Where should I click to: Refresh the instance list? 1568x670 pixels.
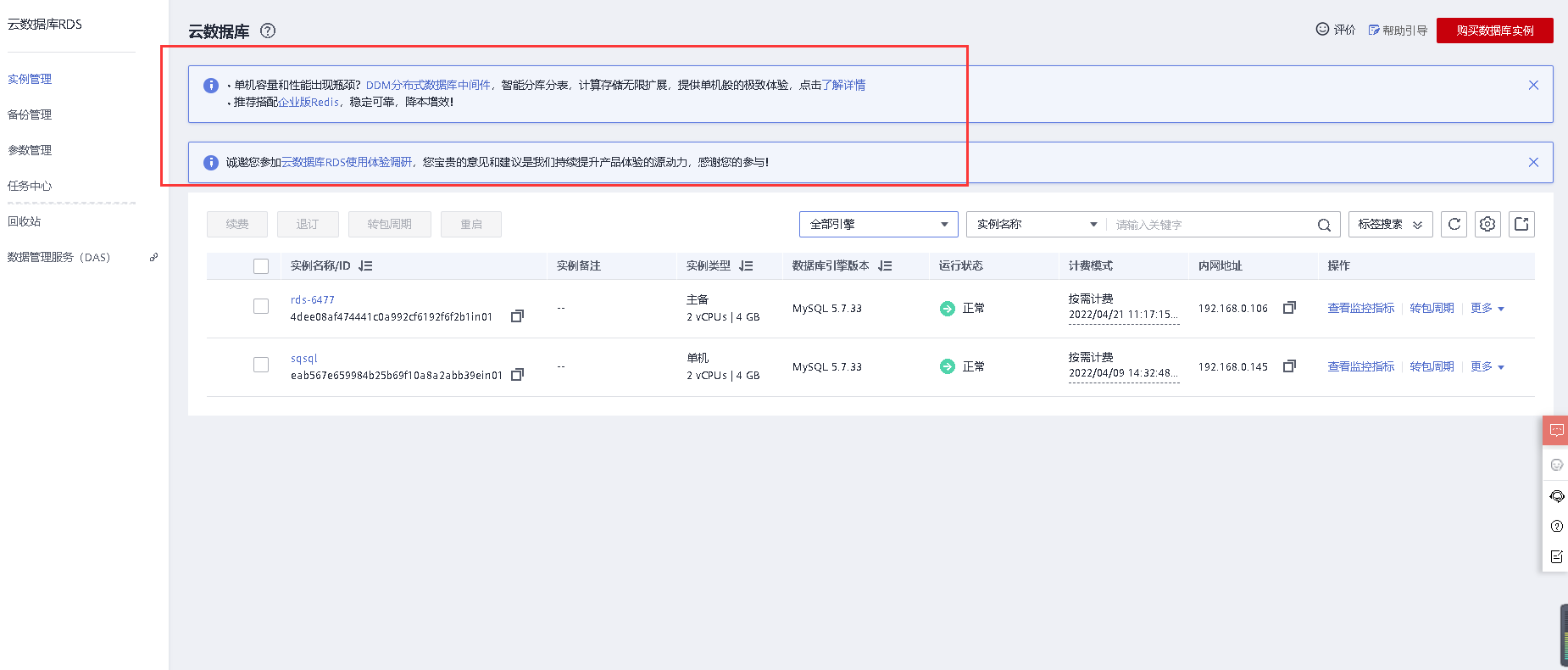coord(1454,224)
